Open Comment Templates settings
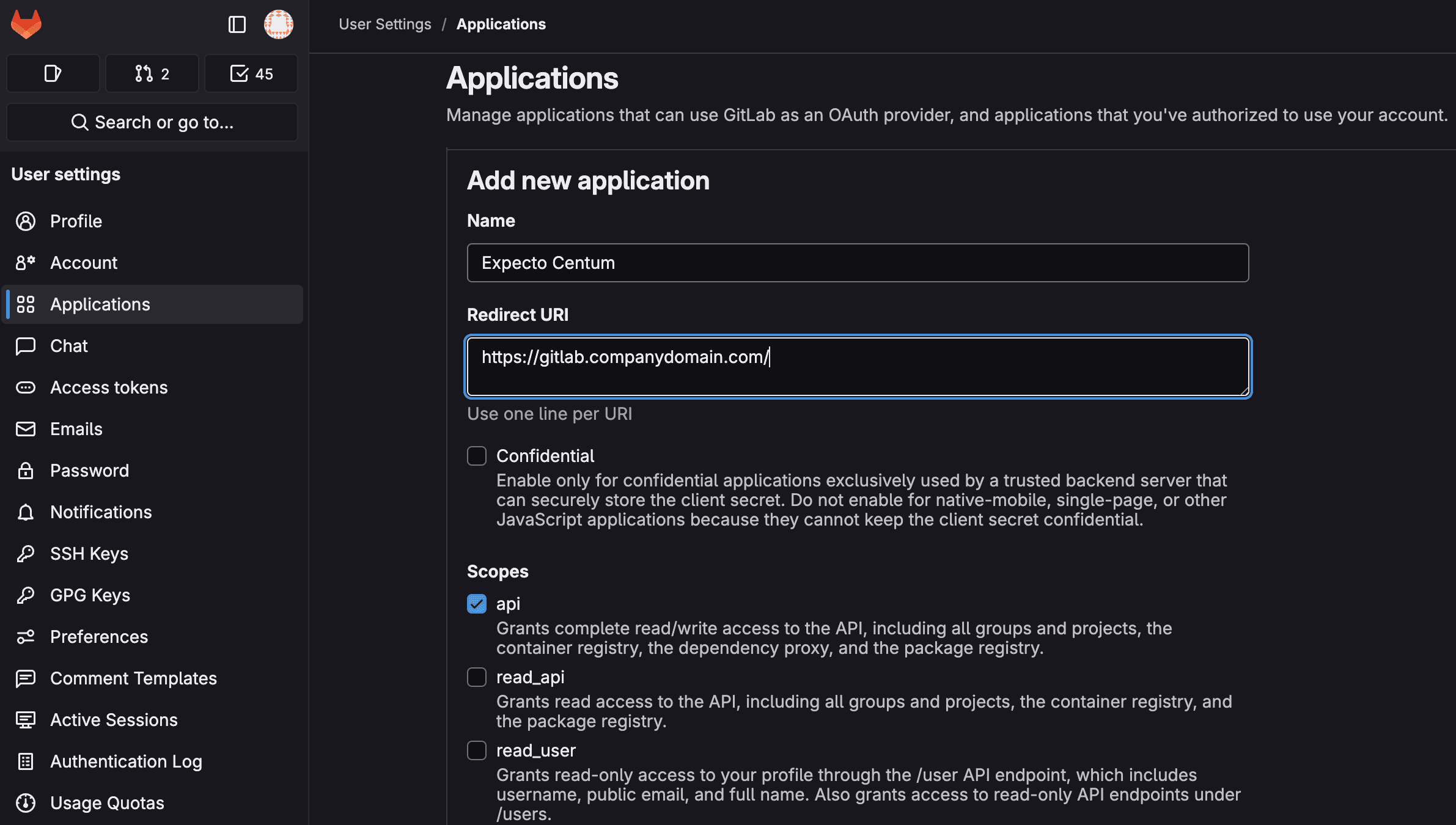This screenshot has height=825, width=1456. point(152,678)
